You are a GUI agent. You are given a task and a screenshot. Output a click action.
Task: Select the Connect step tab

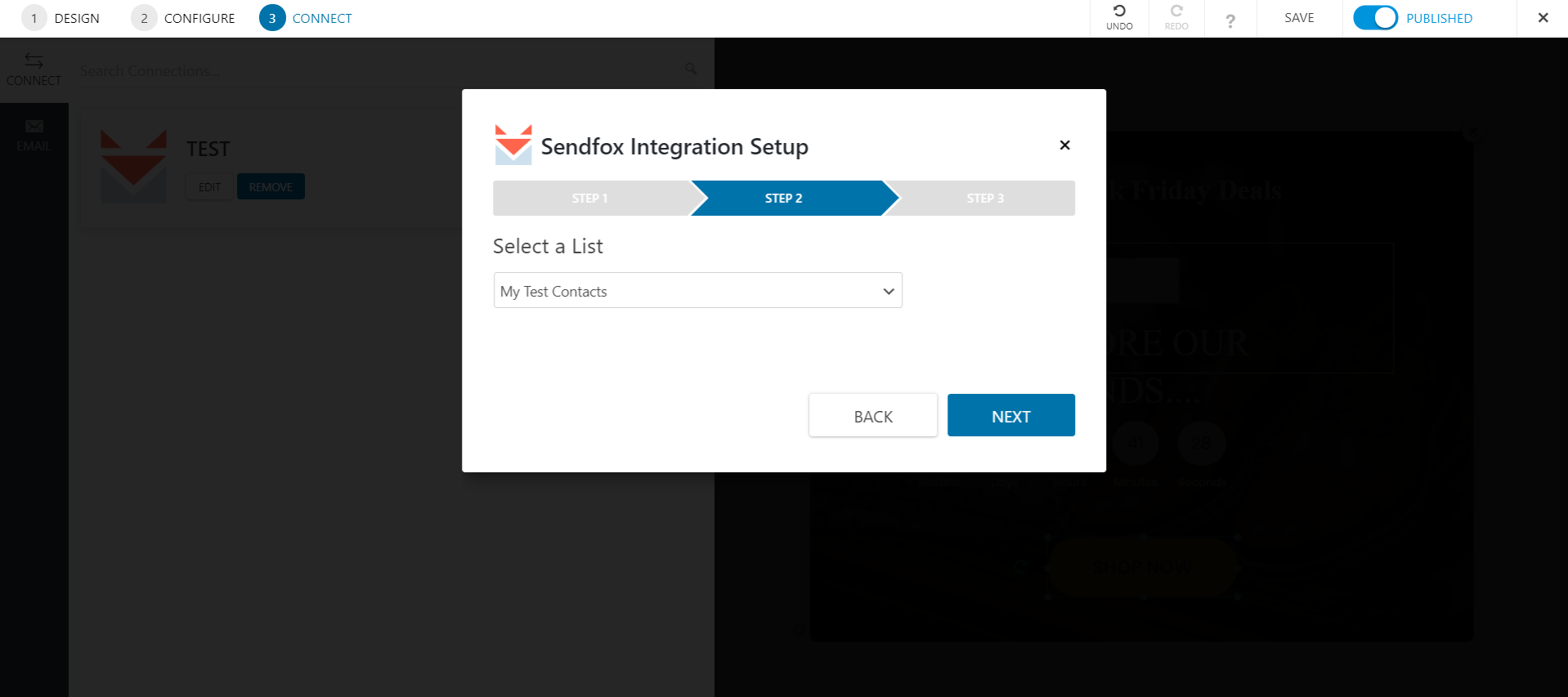(306, 18)
